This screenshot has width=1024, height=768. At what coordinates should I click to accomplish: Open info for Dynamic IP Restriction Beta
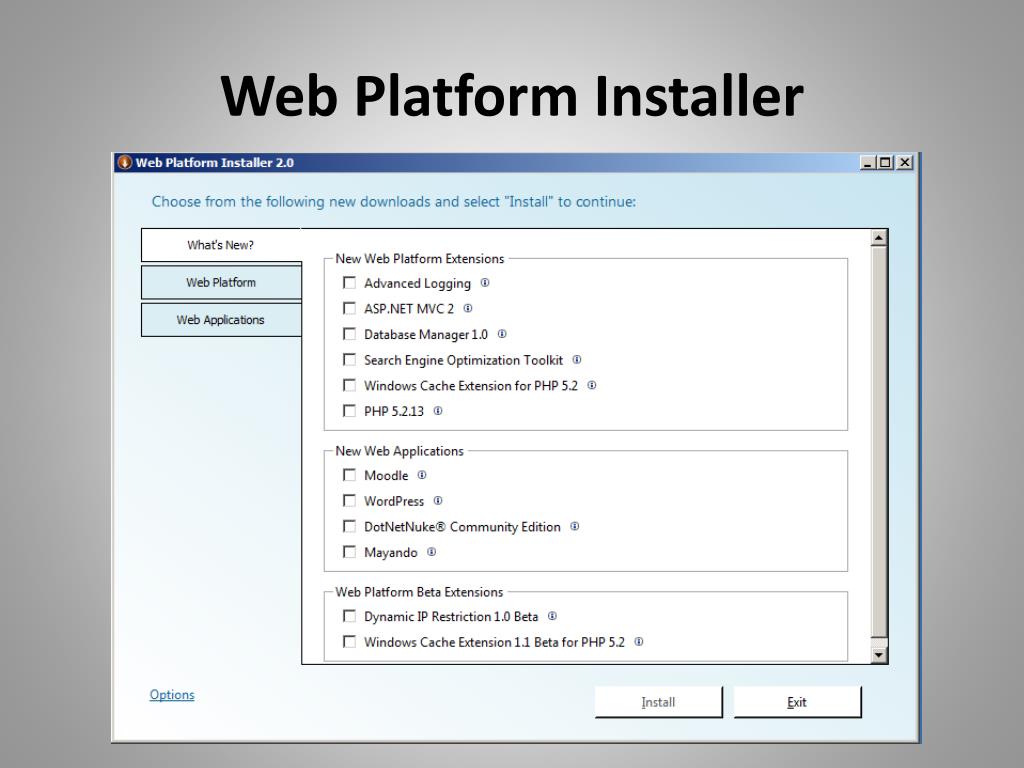coord(552,616)
